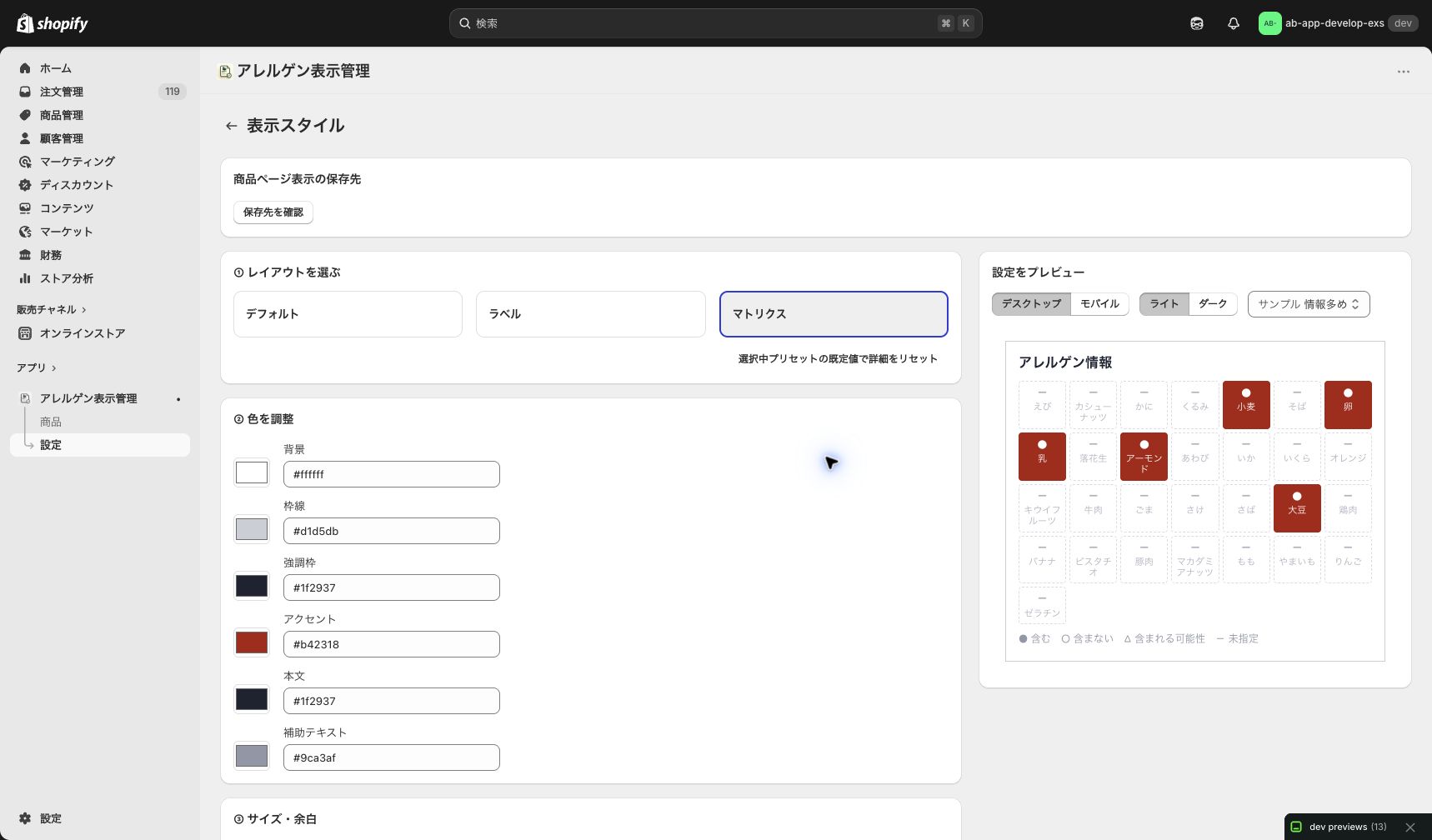Open the three-dots app menu

(x=1404, y=72)
